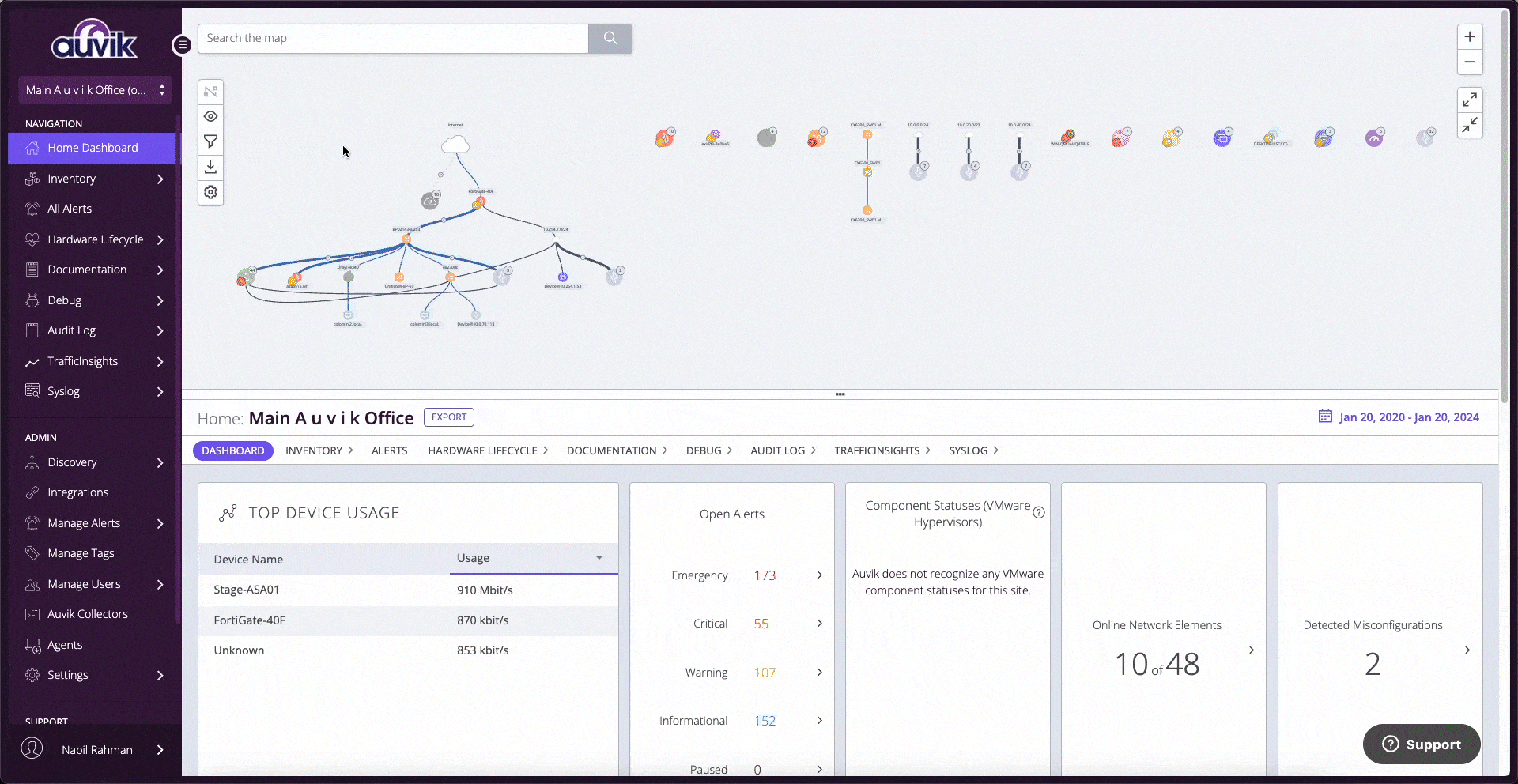Screen dimensions: 1518x784
Task: Click the map download icon
Action: click(x=210, y=167)
